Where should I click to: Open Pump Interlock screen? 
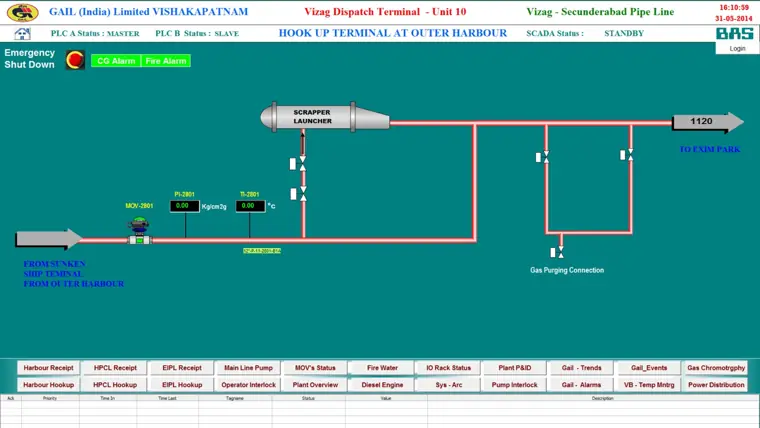coord(515,385)
